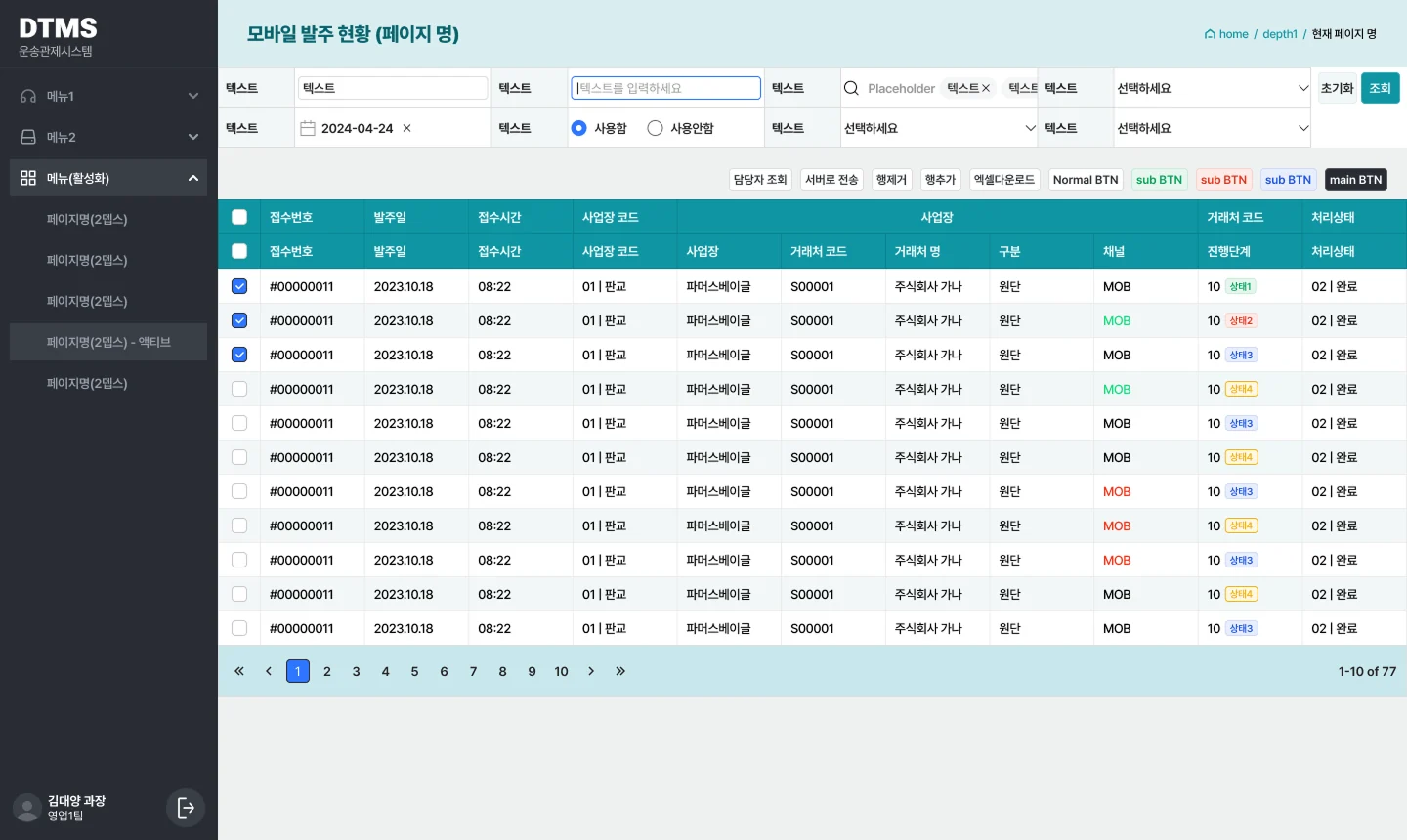The image size is (1407, 840).
Task: Click the depth1 breadcrumb link
Action: pyautogui.click(x=1280, y=34)
